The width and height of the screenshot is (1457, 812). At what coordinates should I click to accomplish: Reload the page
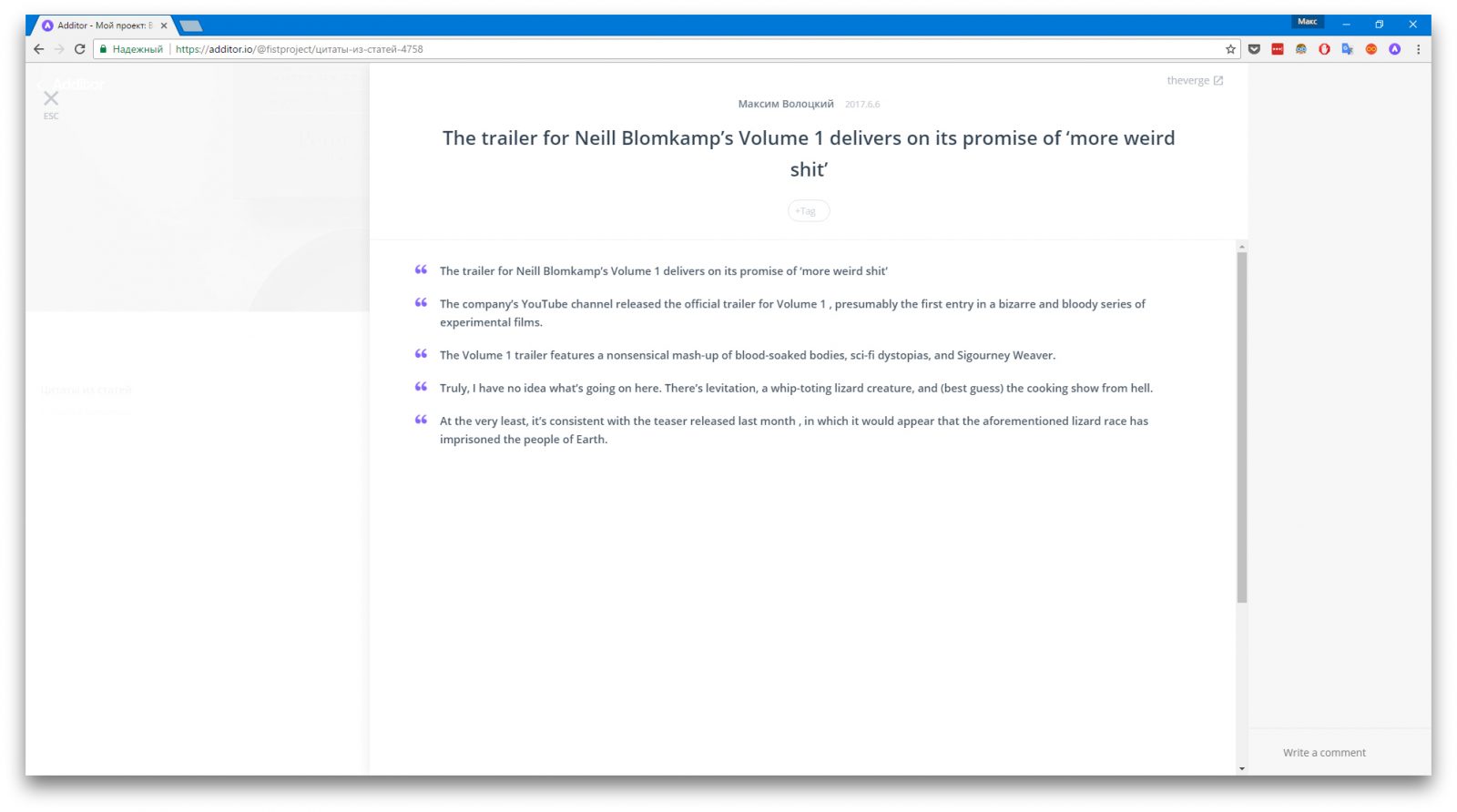click(x=79, y=49)
